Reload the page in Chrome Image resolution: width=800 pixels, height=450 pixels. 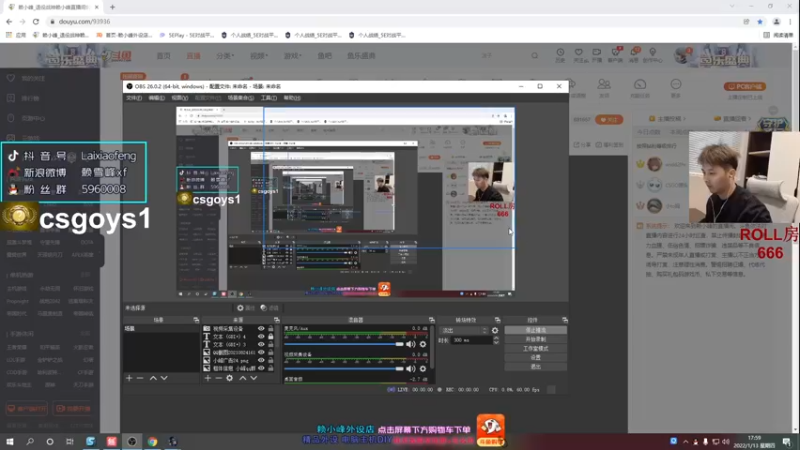click(x=36, y=21)
